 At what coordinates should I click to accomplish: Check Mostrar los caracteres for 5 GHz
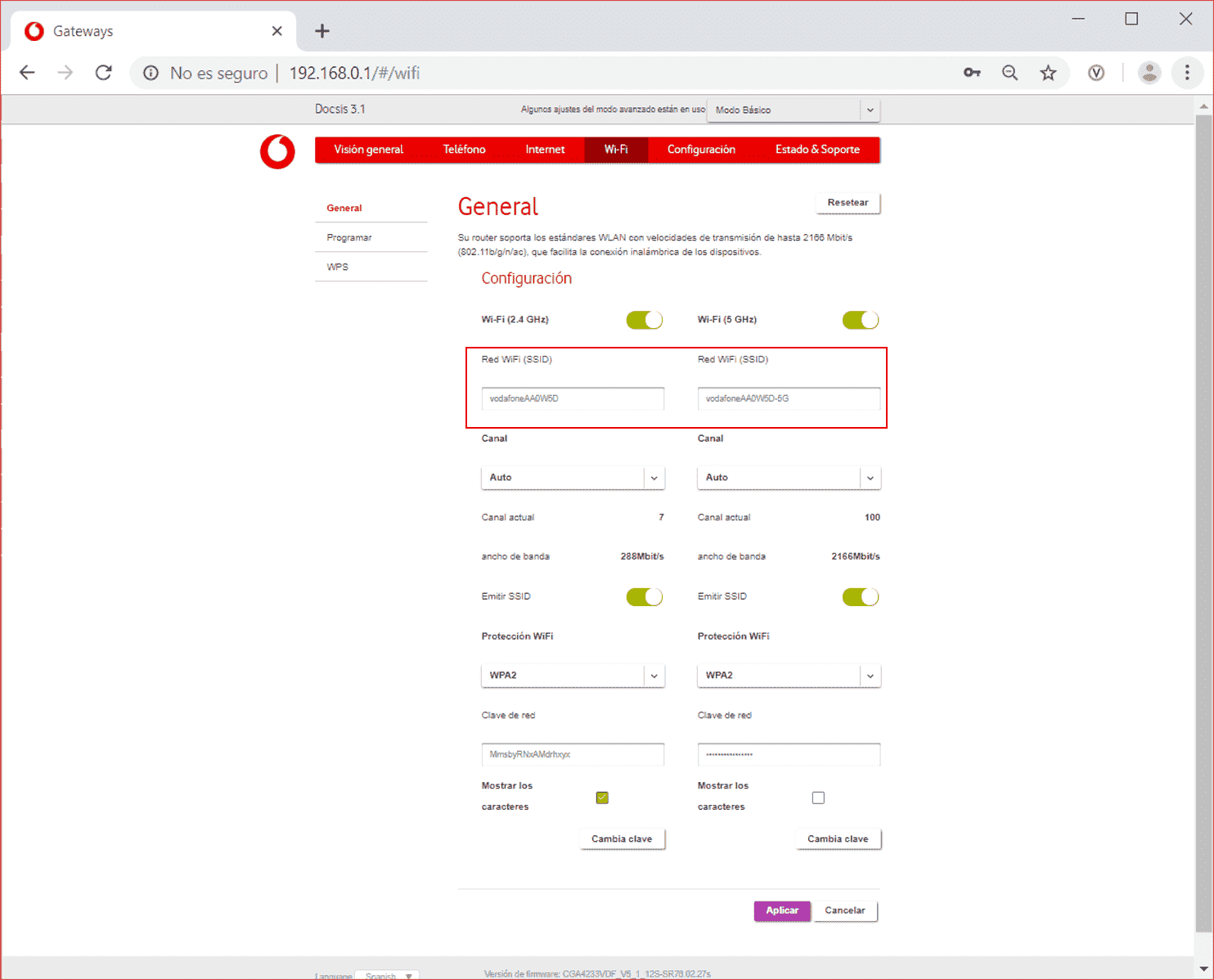[x=818, y=798]
